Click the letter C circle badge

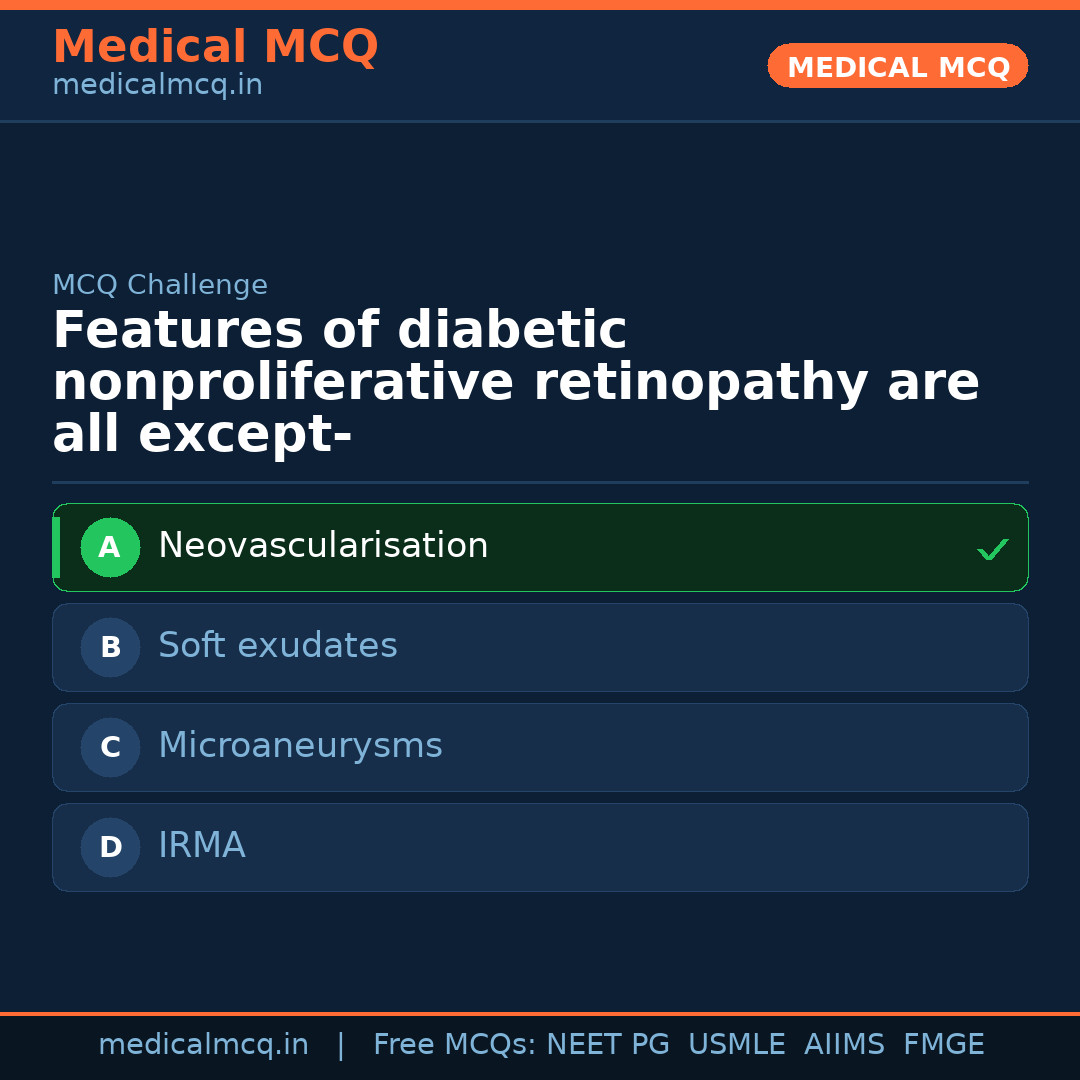click(x=110, y=747)
